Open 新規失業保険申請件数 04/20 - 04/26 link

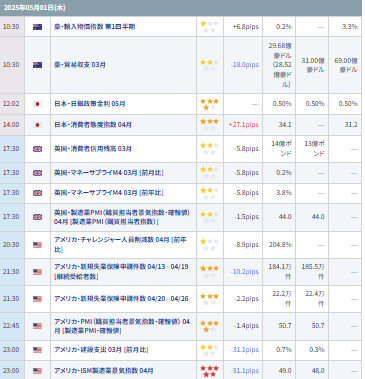(121, 299)
